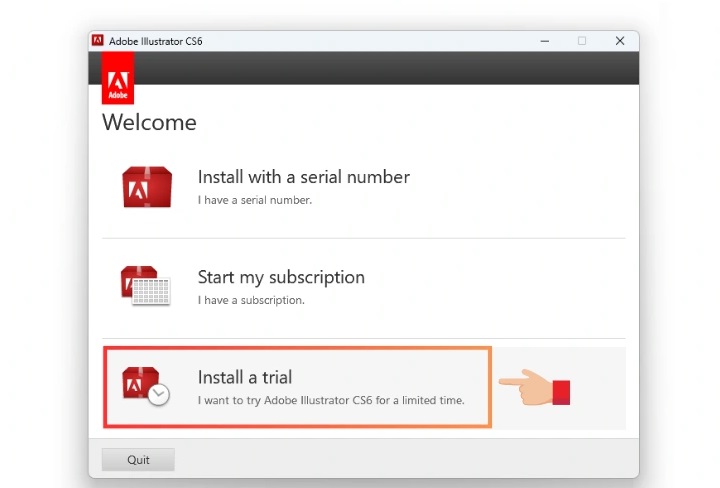Click 'I want to try Adobe Illustrator CS6' text
The image size is (720, 488).
pyautogui.click(x=285, y=400)
